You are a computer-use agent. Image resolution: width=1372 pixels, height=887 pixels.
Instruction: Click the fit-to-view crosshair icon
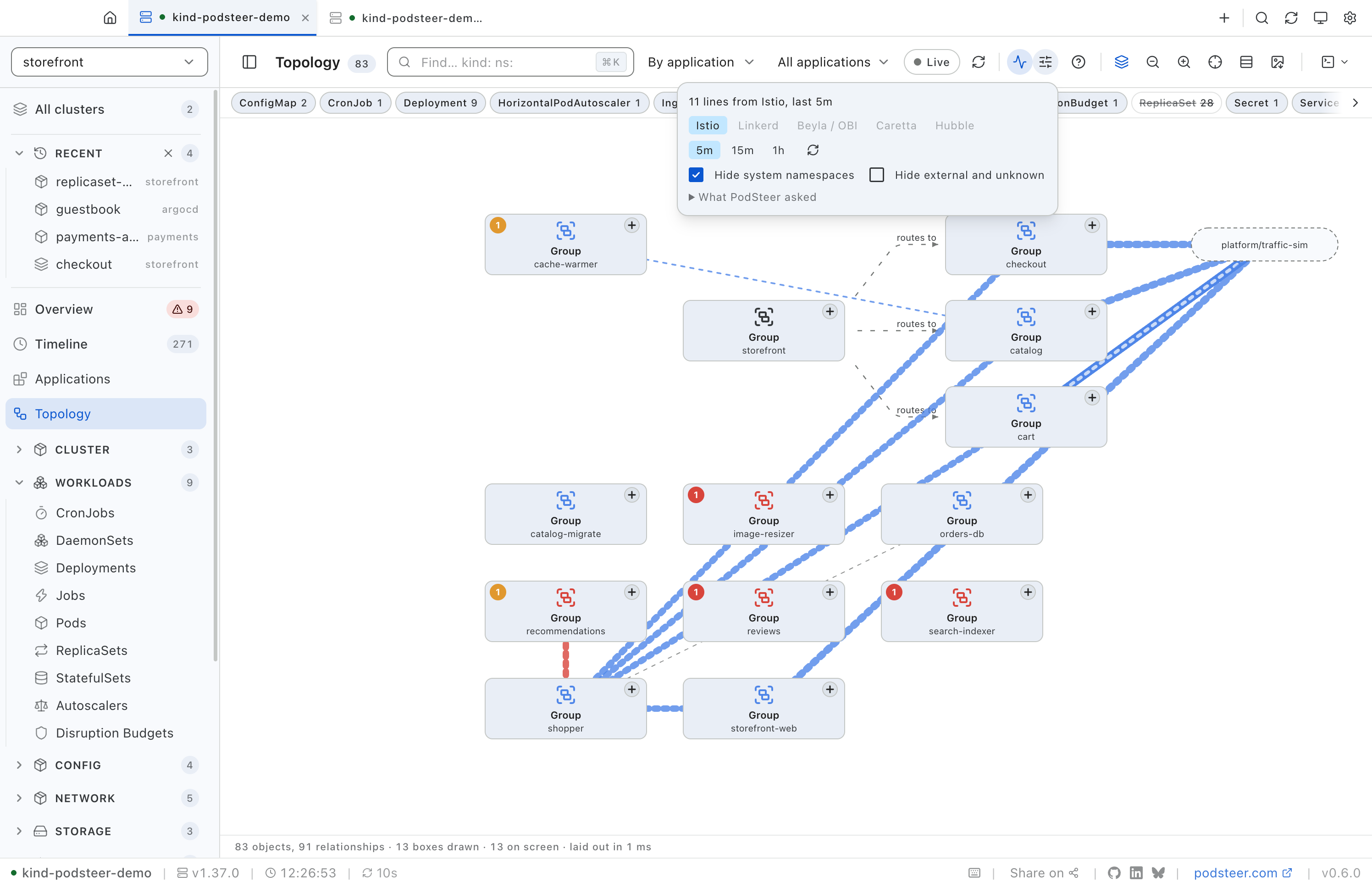click(1215, 62)
